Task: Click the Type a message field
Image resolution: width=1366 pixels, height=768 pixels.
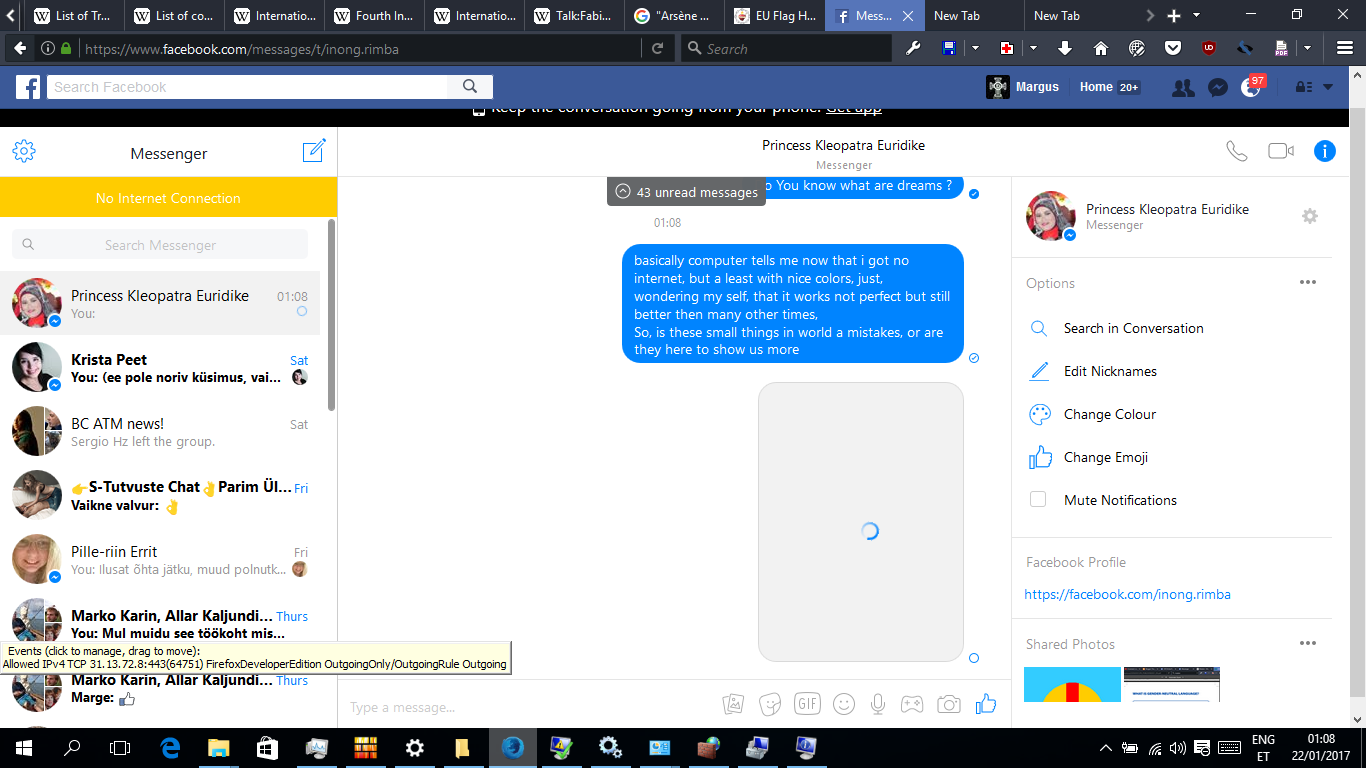Action: click(530, 707)
